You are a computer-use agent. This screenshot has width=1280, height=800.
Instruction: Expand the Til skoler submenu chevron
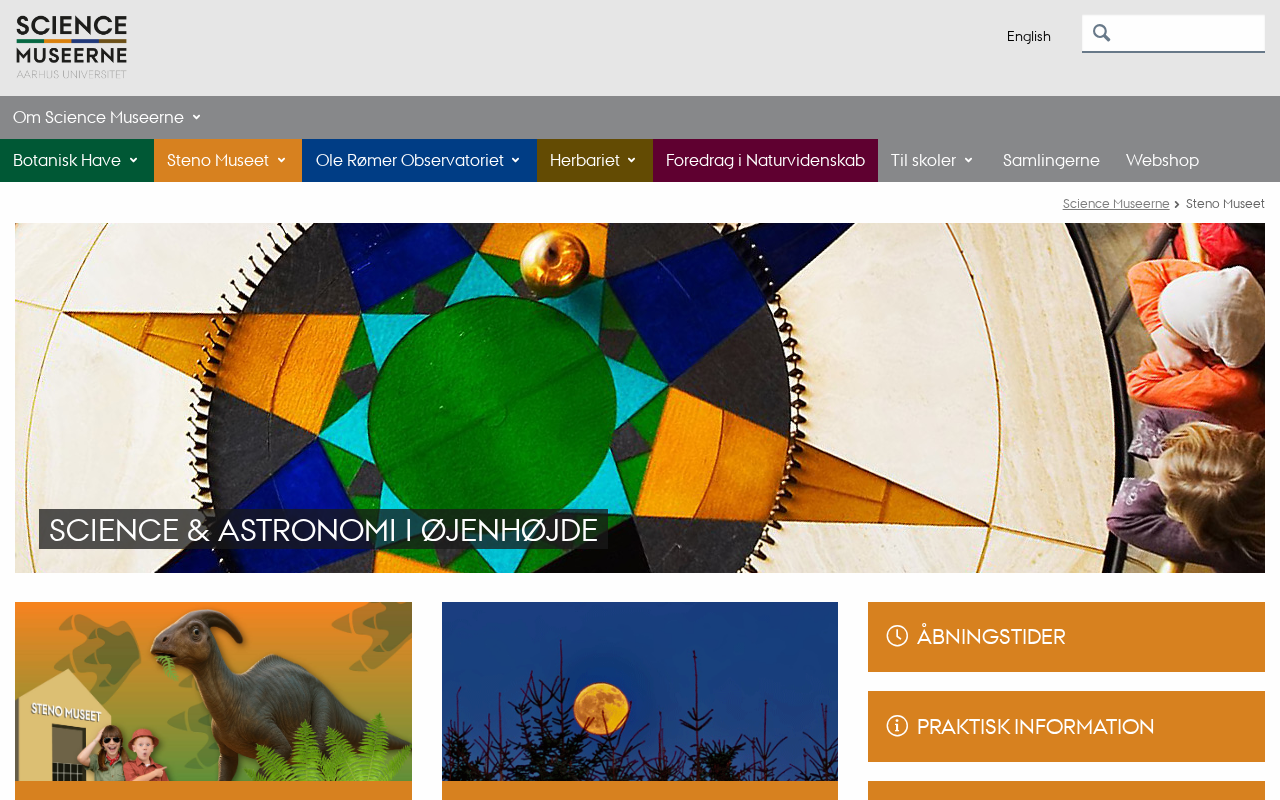coord(968,160)
